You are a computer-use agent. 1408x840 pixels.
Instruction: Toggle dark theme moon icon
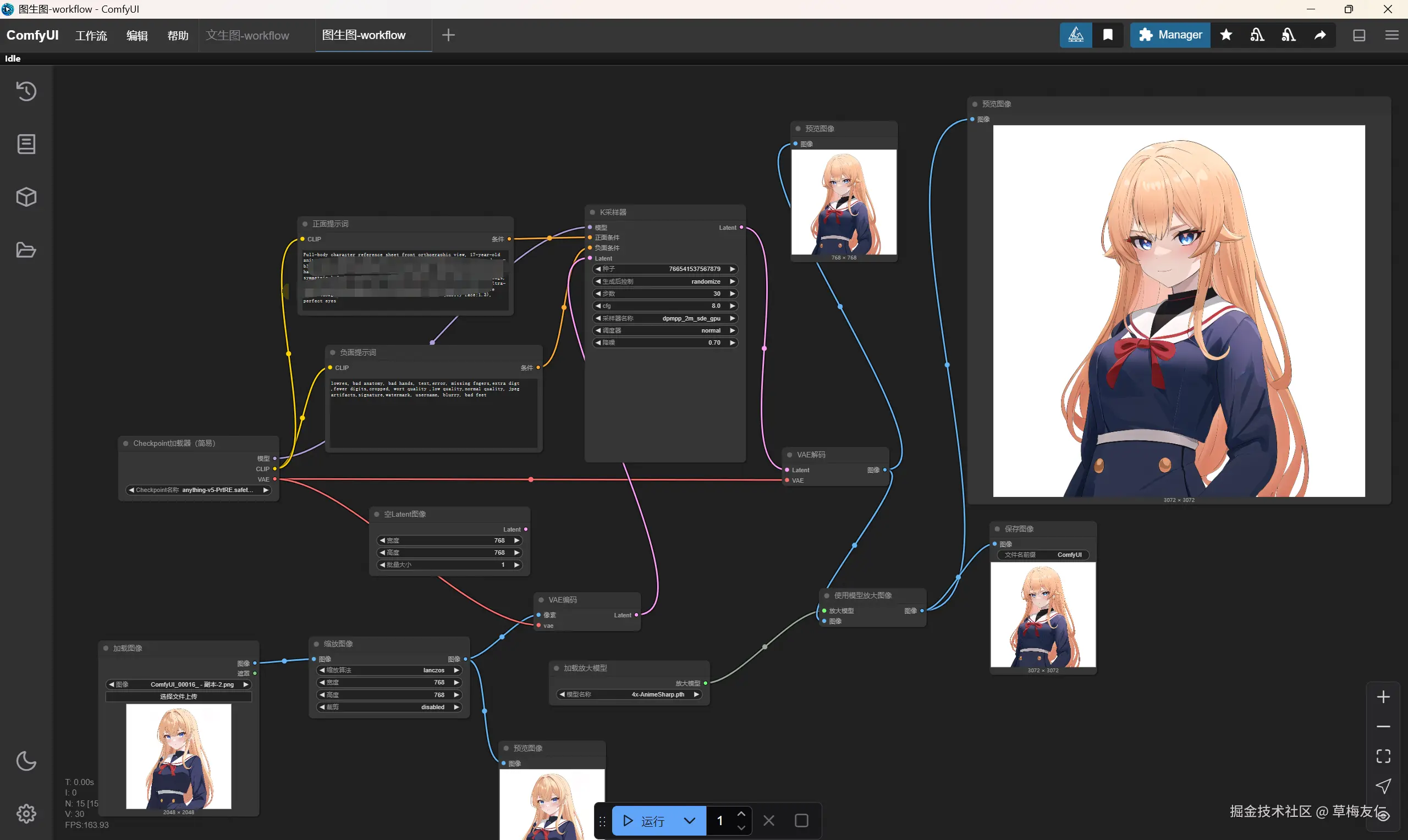(x=26, y=761)
